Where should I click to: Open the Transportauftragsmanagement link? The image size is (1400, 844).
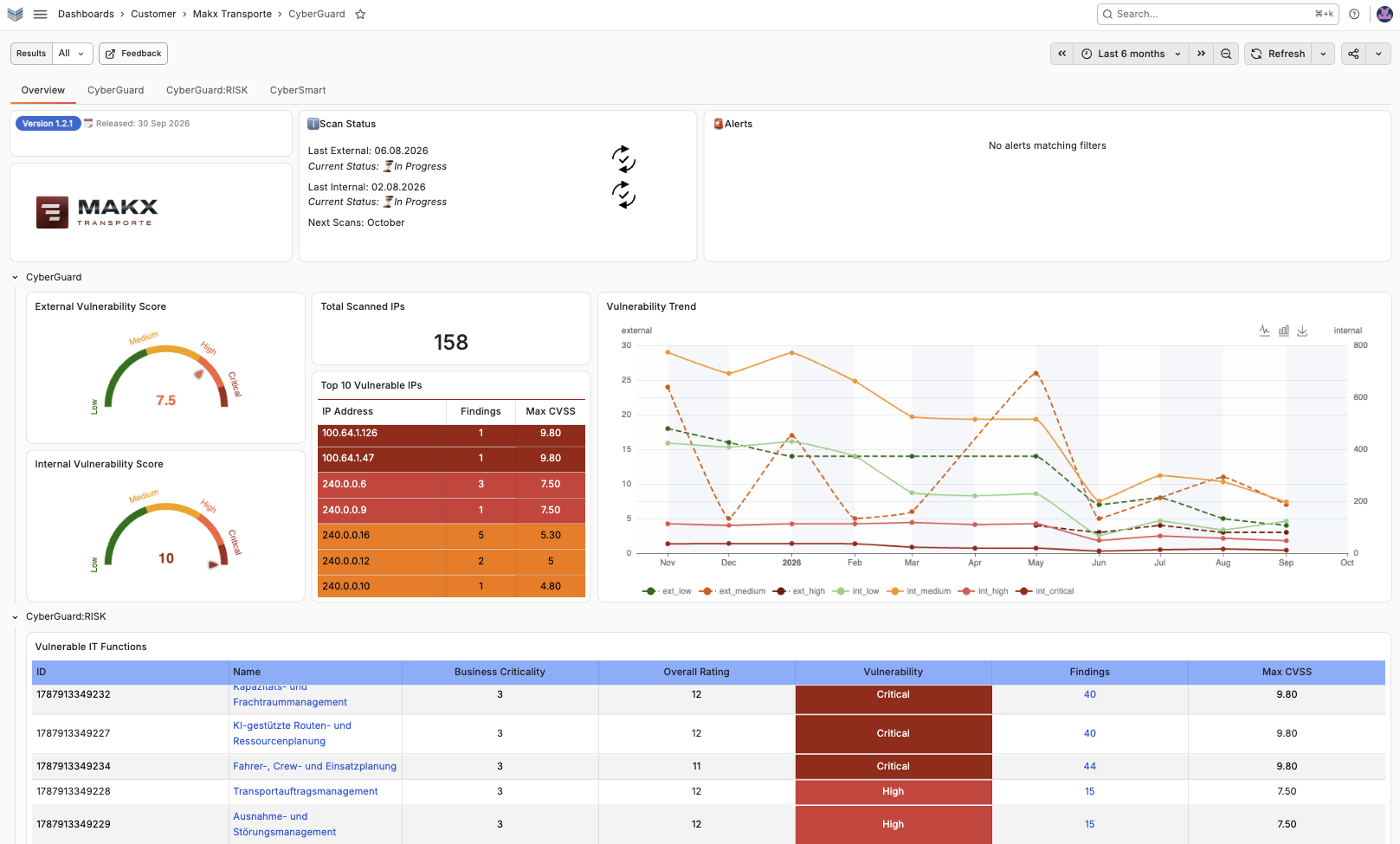click(x=306, y=791)
